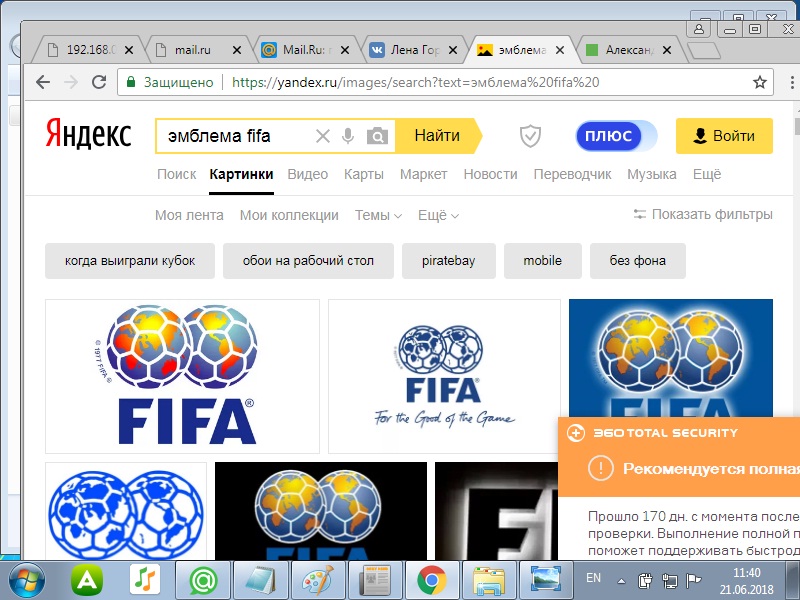Viewport: 800px width, 600px height.
Task: Open the green A app in taskbar
Action: point(87,580)
